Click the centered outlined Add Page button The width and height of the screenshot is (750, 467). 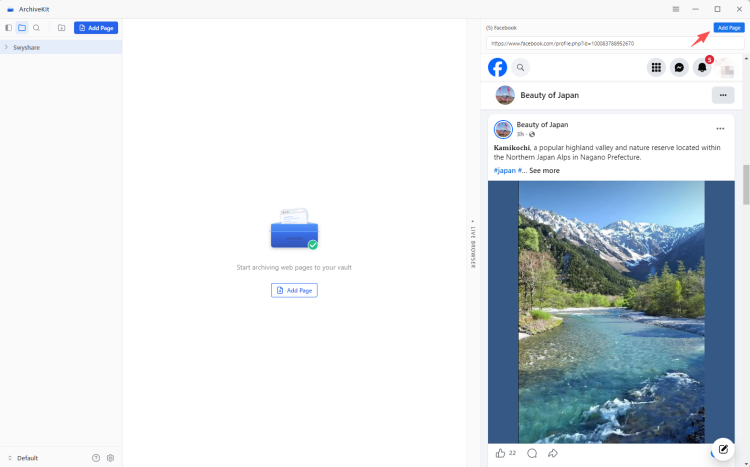click(294, 290)
